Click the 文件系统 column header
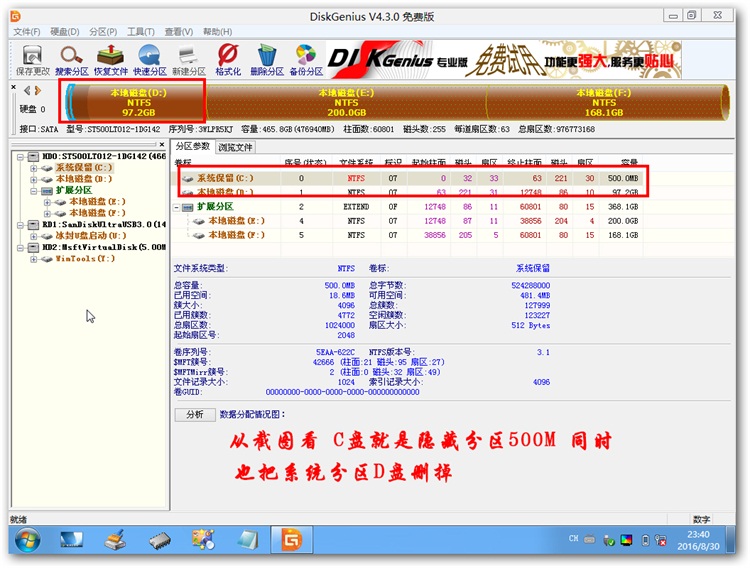The image size is (750, 568). pos(356,163)
